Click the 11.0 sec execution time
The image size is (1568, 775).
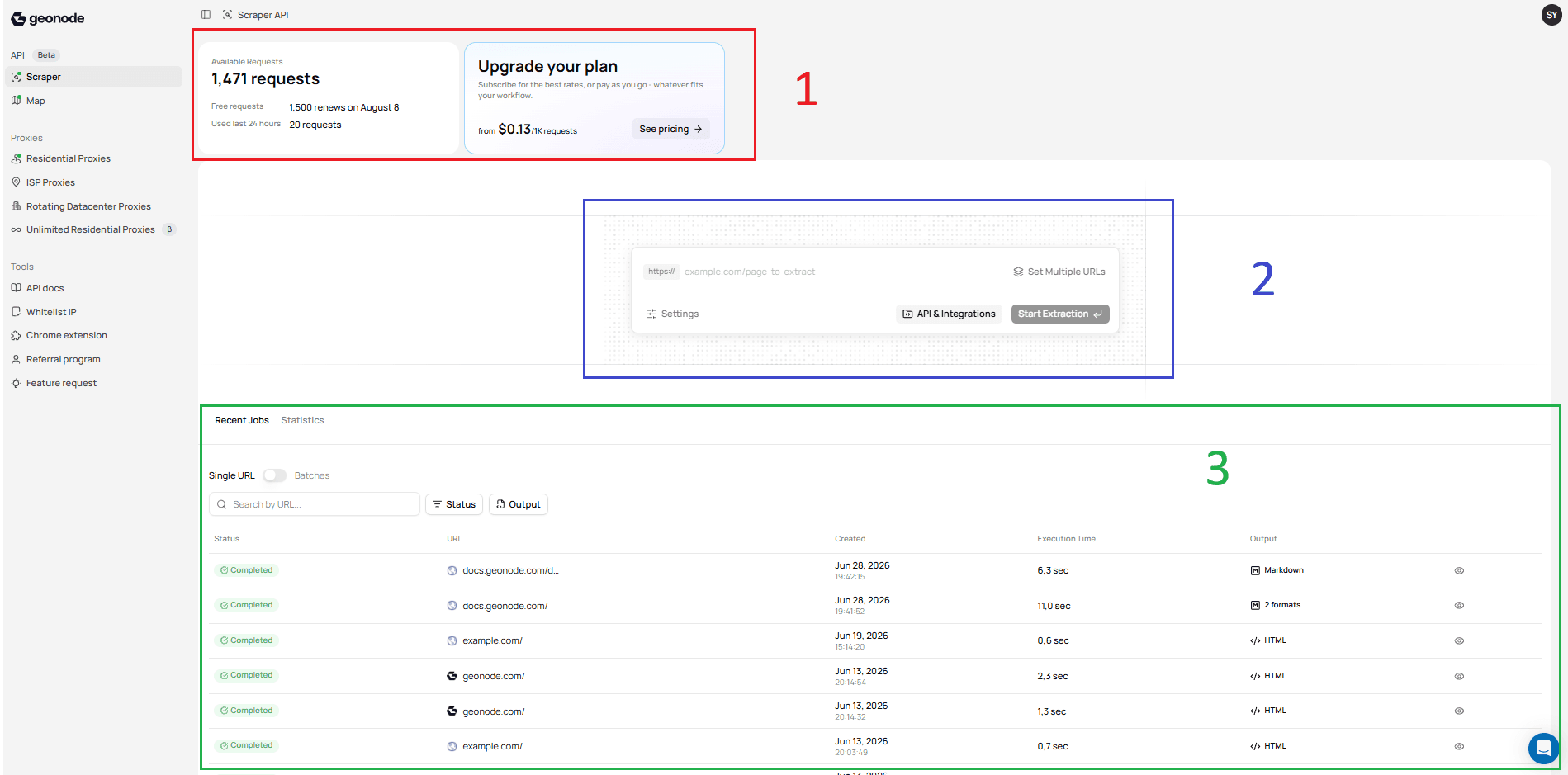[x=1054, y=606]
